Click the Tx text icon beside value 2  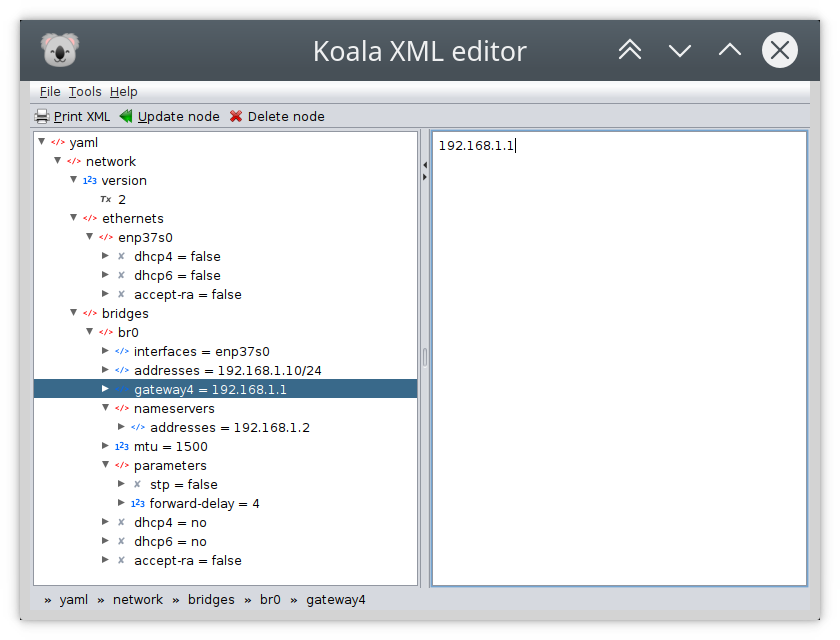[x=106, y=199]
